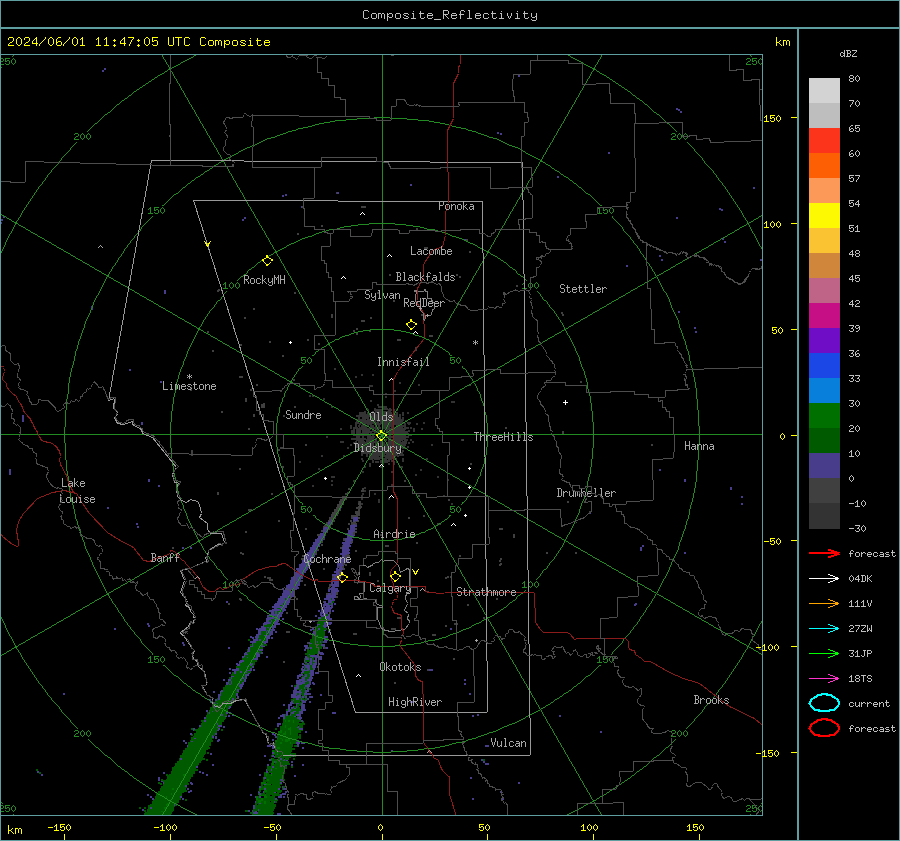
Task: Select the bright green 30 dBZ color swatch
Action: pyautogui.click(x=824, y=416)
